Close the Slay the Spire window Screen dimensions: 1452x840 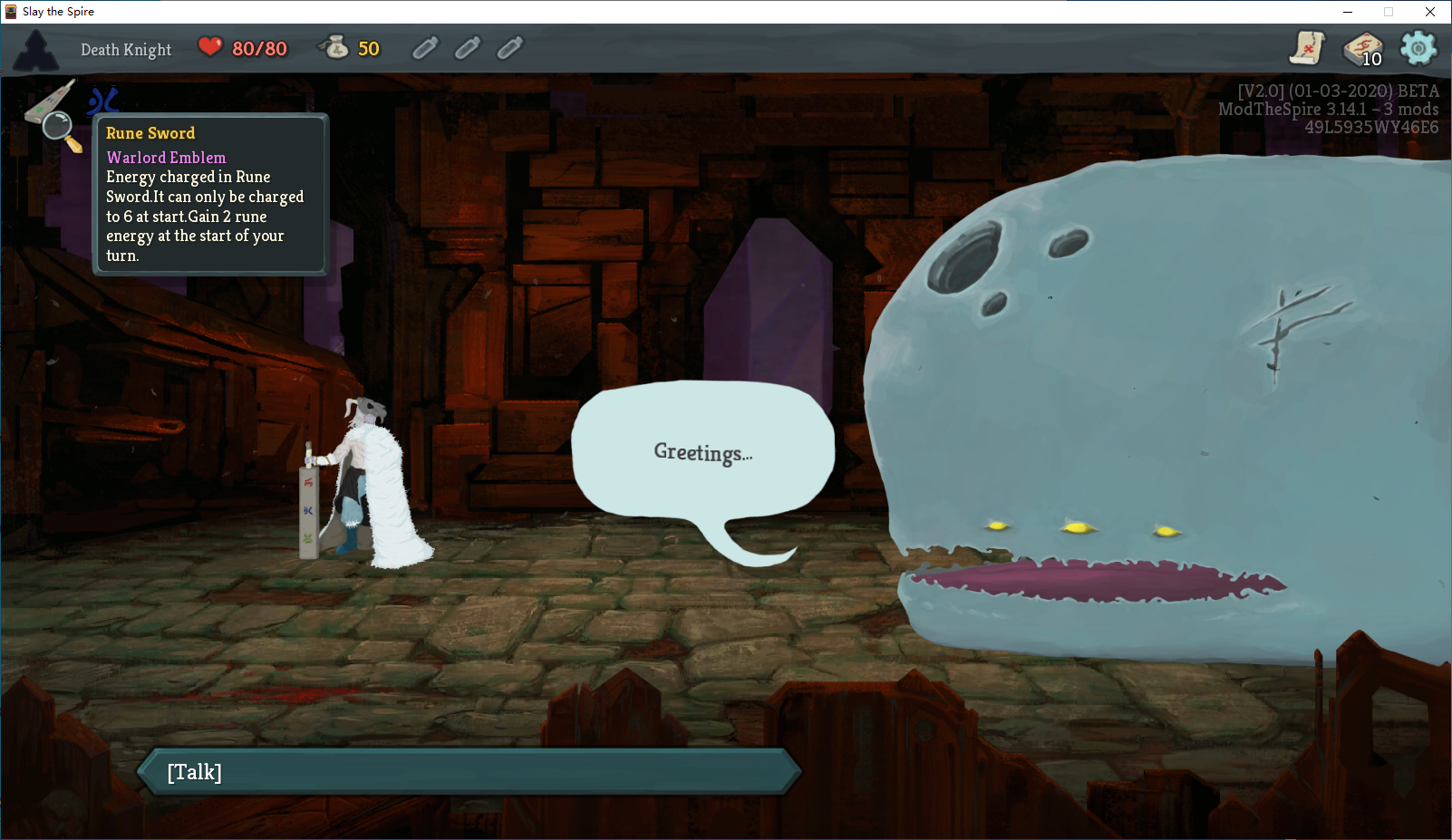tap(1430, 12)
